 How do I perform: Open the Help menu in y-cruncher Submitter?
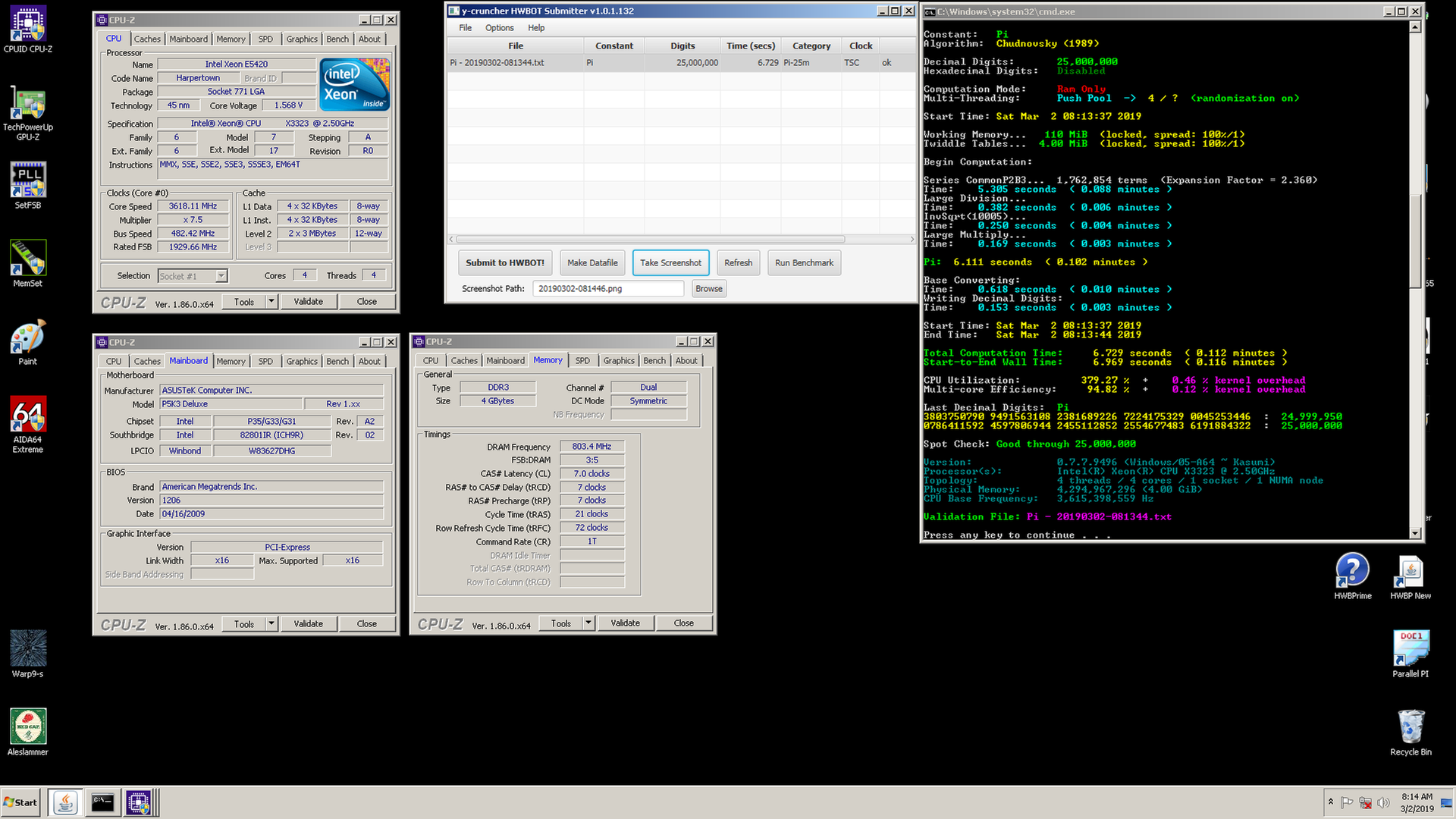pyautogui.click(x=536, y=28)
